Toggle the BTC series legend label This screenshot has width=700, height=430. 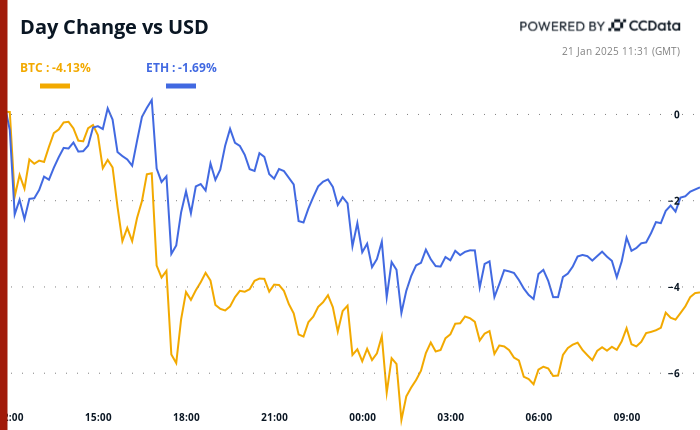click(x=55, y=68)
